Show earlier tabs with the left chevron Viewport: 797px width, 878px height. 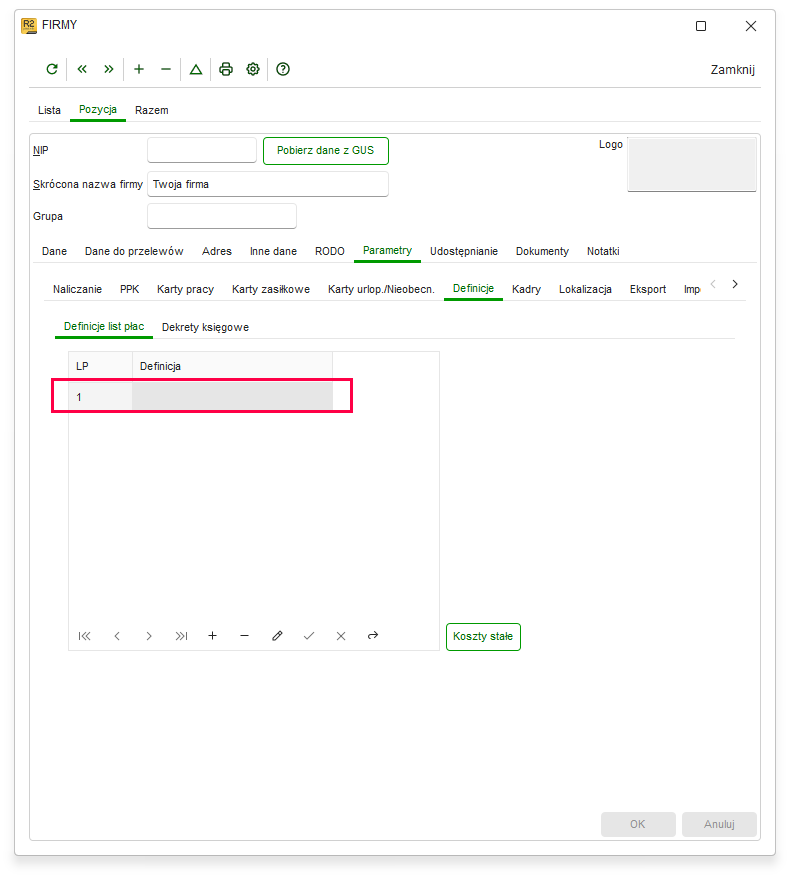(713, 284)
